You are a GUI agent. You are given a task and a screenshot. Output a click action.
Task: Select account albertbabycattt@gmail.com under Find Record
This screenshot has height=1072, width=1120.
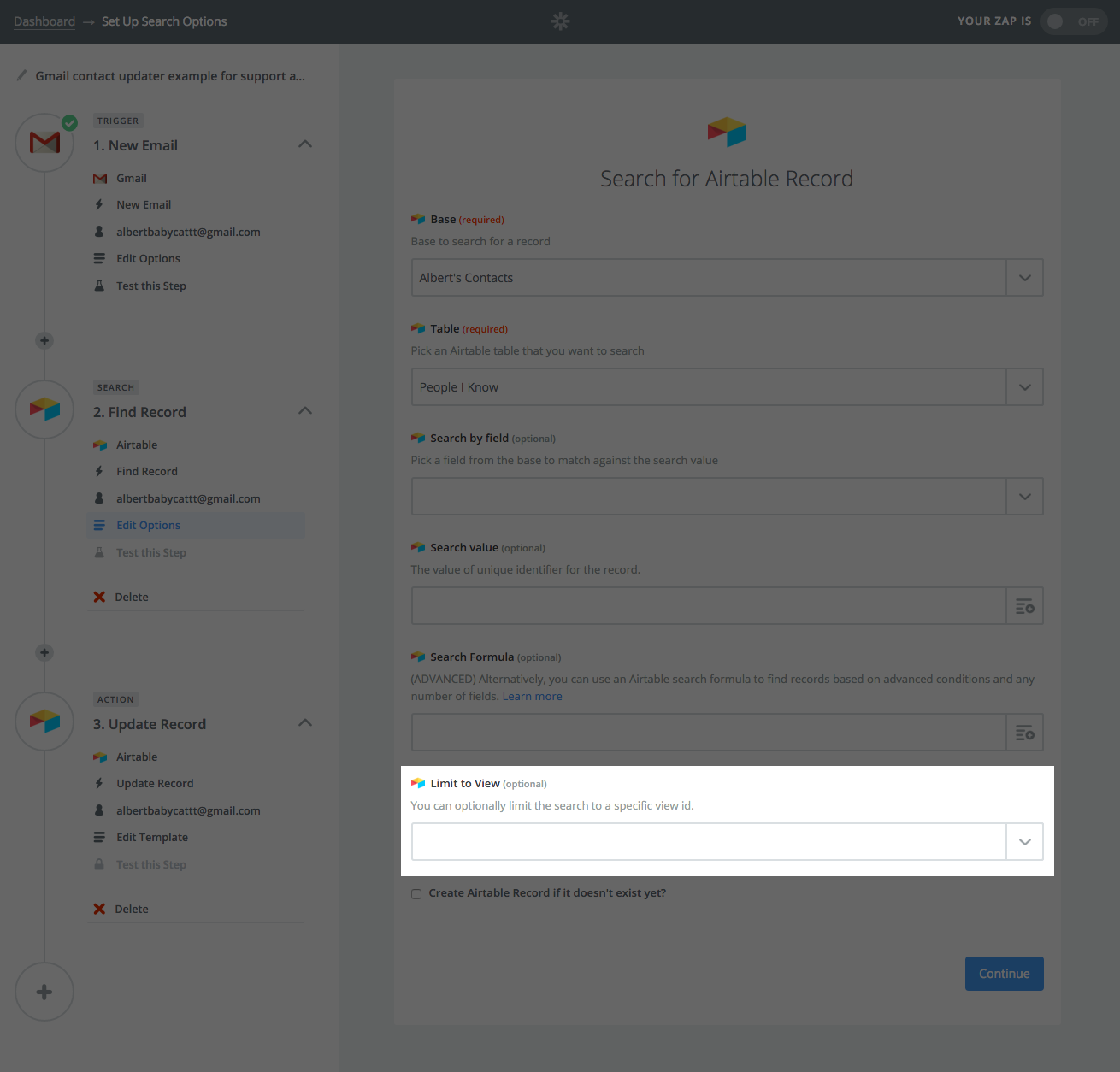[188, 498]
